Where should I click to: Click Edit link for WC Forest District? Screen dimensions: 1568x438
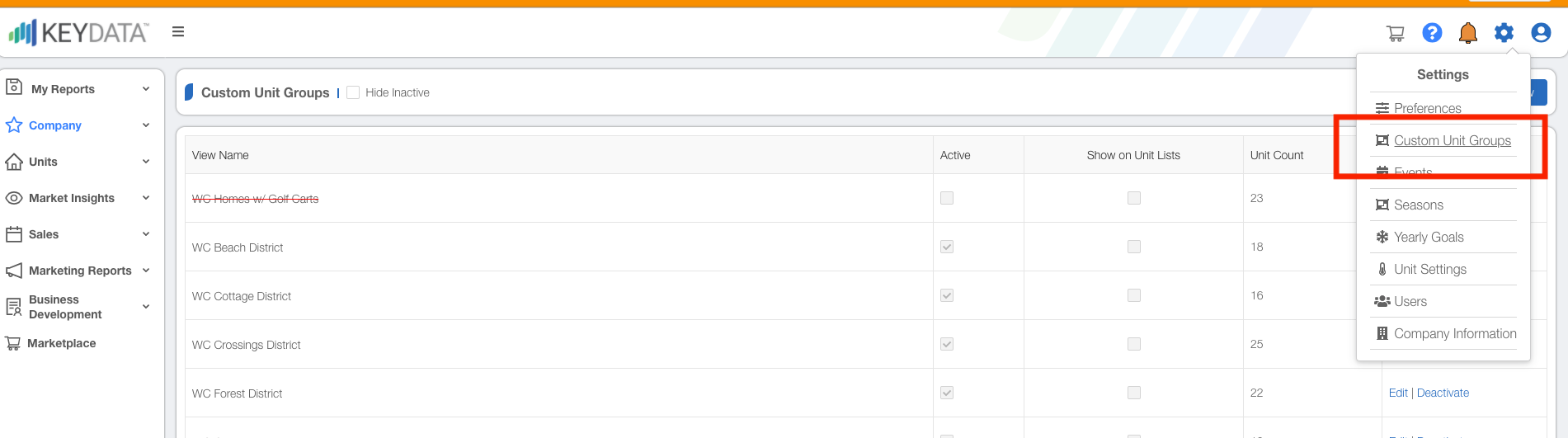(x=1398, y=393)
